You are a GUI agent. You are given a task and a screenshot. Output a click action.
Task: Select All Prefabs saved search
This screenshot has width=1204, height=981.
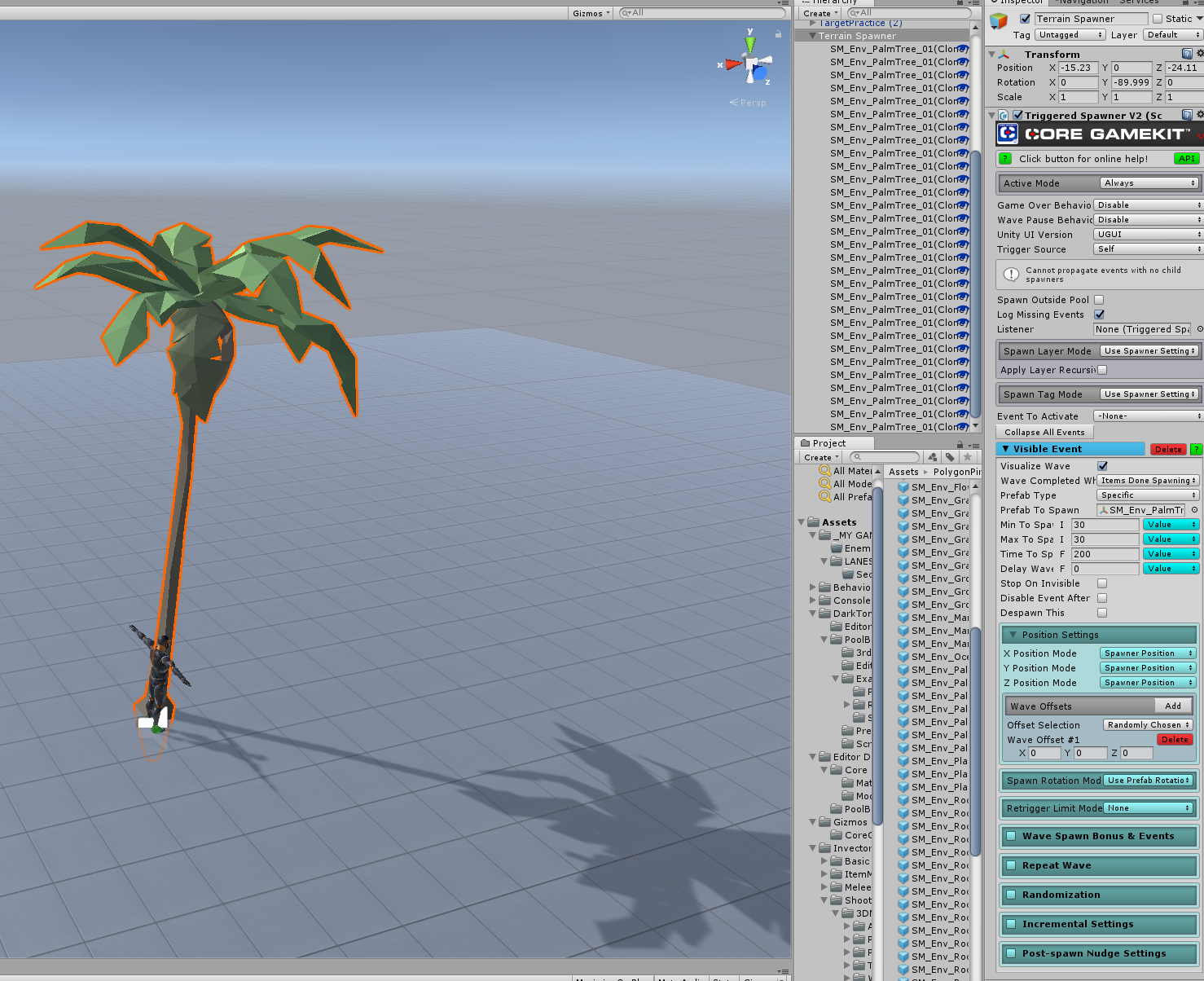coord(846,497)
